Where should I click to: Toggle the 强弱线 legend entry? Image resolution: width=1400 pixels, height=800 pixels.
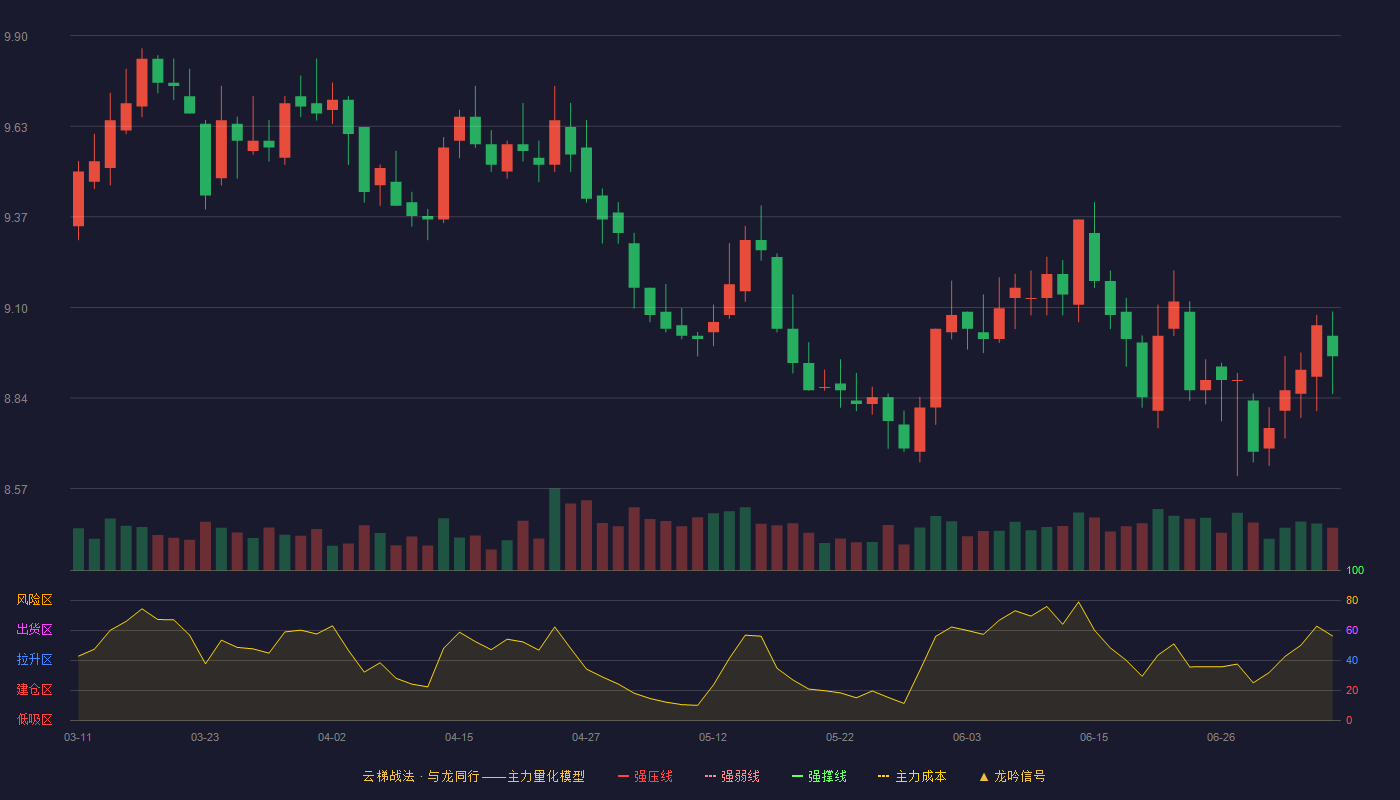click(x=733, y=776)
